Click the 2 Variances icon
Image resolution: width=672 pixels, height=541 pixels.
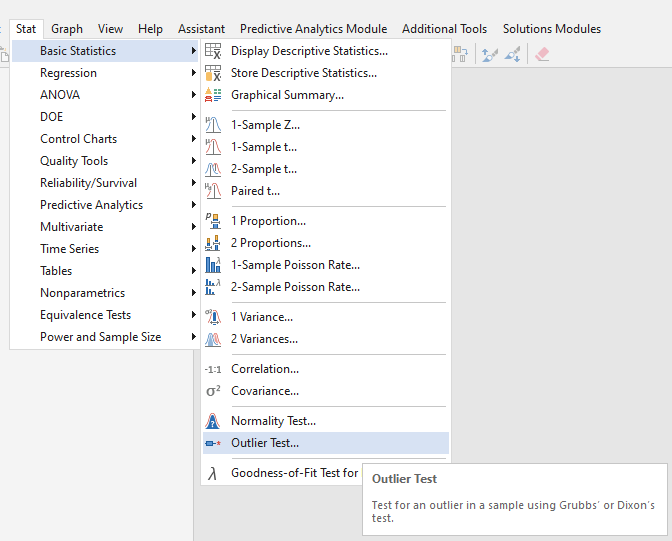(213, 339)
